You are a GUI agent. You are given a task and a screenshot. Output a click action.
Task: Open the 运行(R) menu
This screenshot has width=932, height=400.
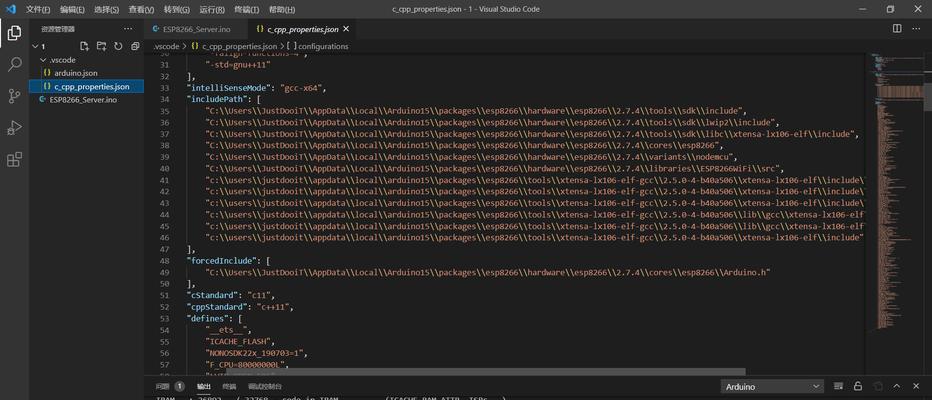tap(212, 10)
